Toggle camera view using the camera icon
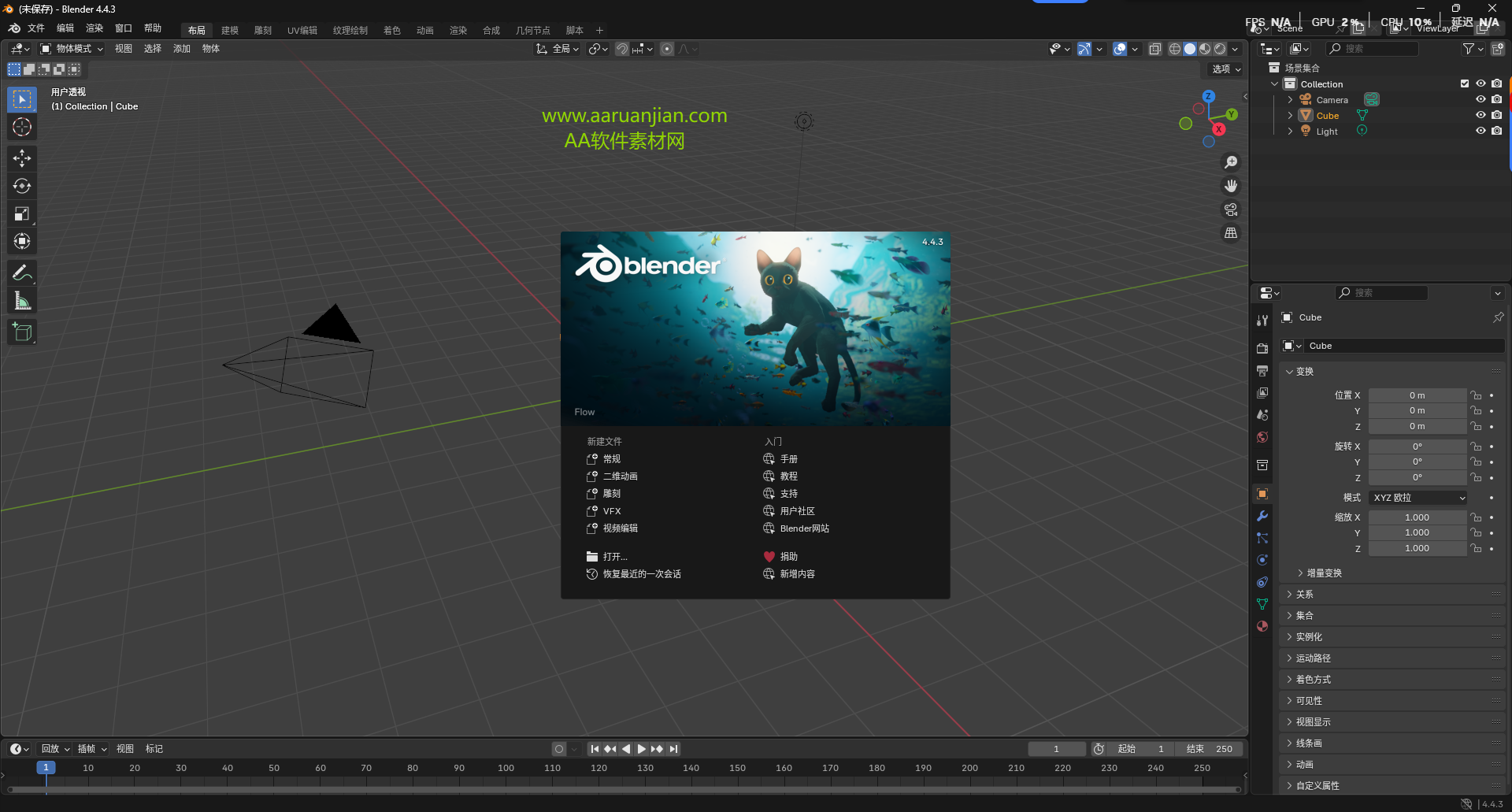The width and height of the screenshot is (1512, 812). click(1231, 209)
